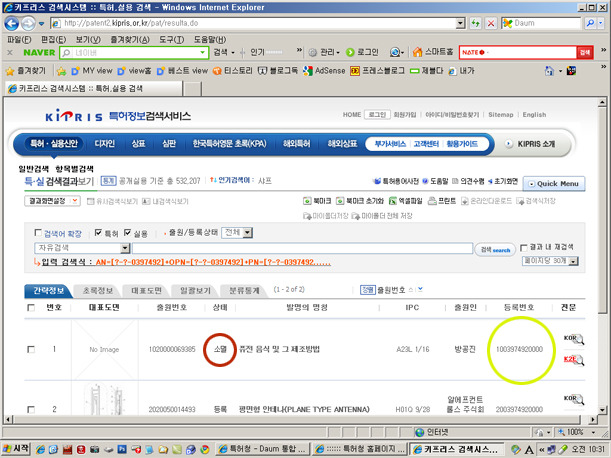Click the print icon in results toolbar
The image size is (611, 458).
[432, 201]
